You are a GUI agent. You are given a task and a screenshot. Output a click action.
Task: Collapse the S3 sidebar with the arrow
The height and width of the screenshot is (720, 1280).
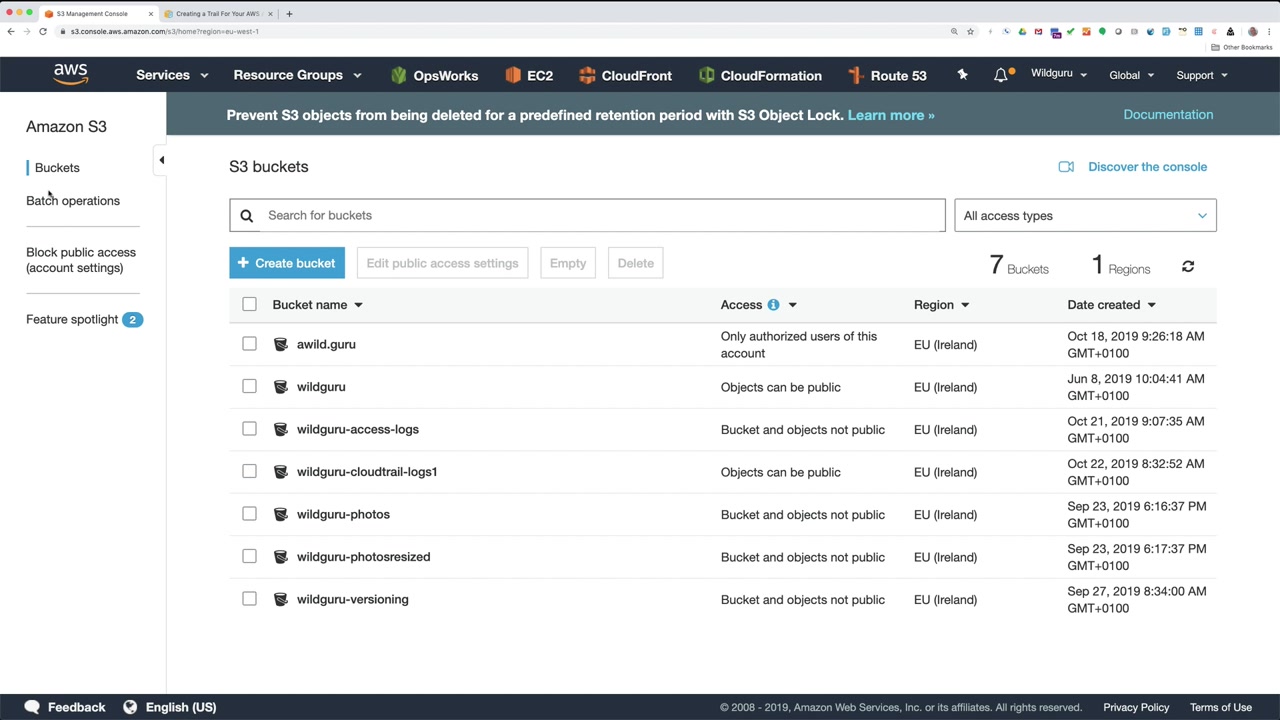click(x=161, y=160)
